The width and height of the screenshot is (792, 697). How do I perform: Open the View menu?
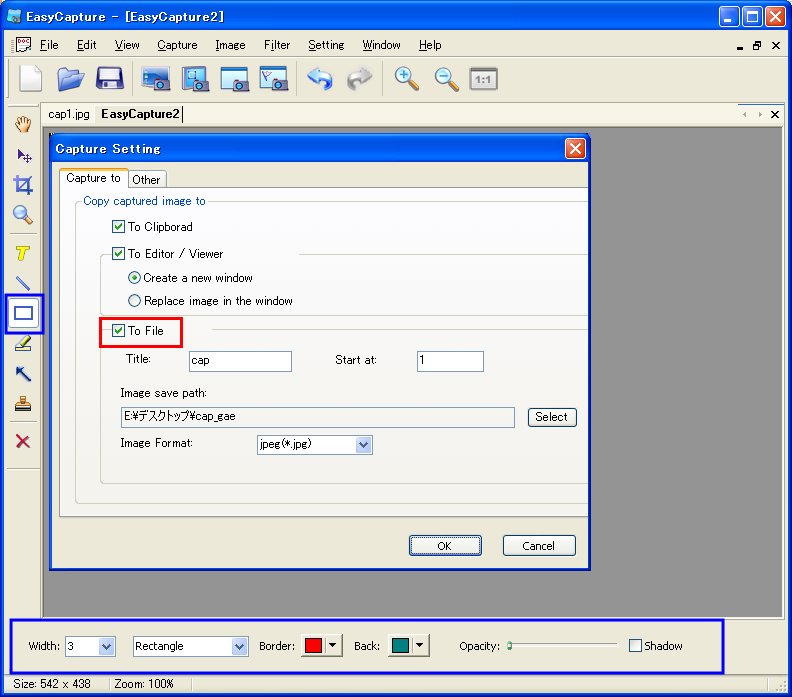[x=127, y=45]
